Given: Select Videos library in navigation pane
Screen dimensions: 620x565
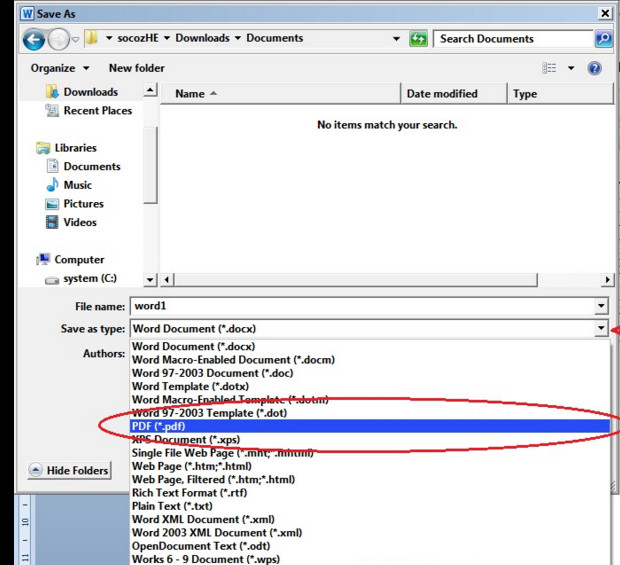Looking at the screenshot, I should (x=71, y=222).
